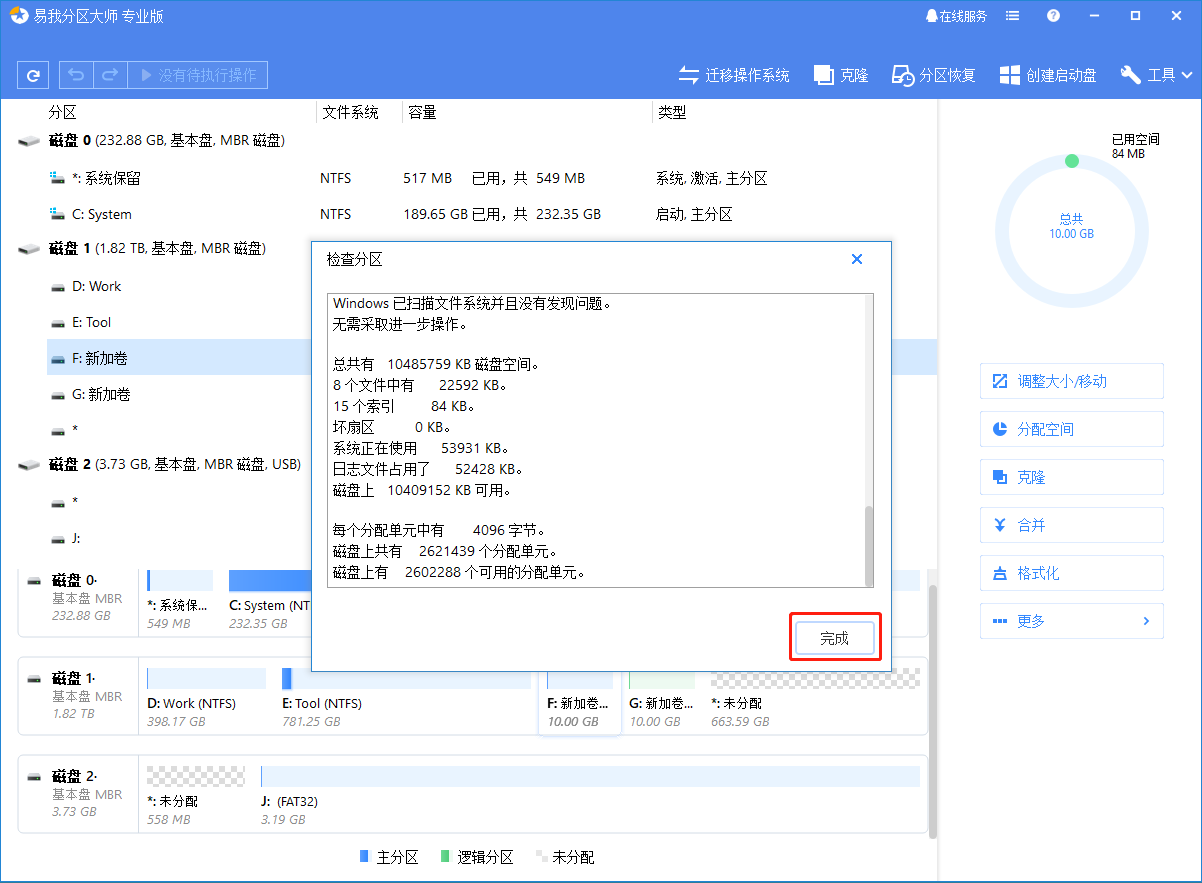Click the undo arrow icon
This screenshot has height=883, width=1202.
[x=77, y=75]
